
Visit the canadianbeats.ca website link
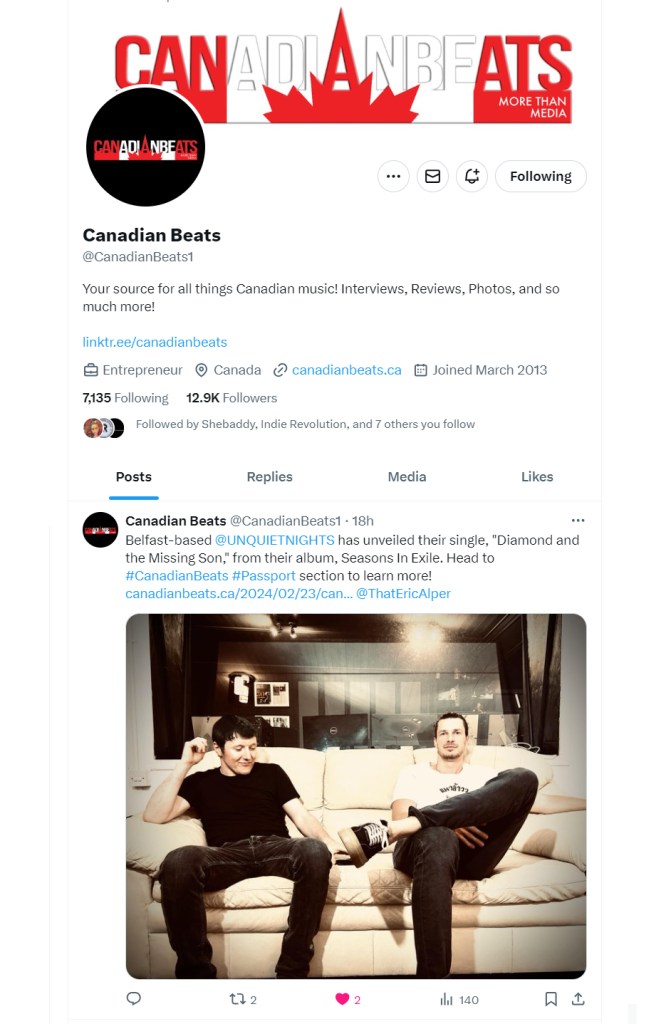[346, 370]
